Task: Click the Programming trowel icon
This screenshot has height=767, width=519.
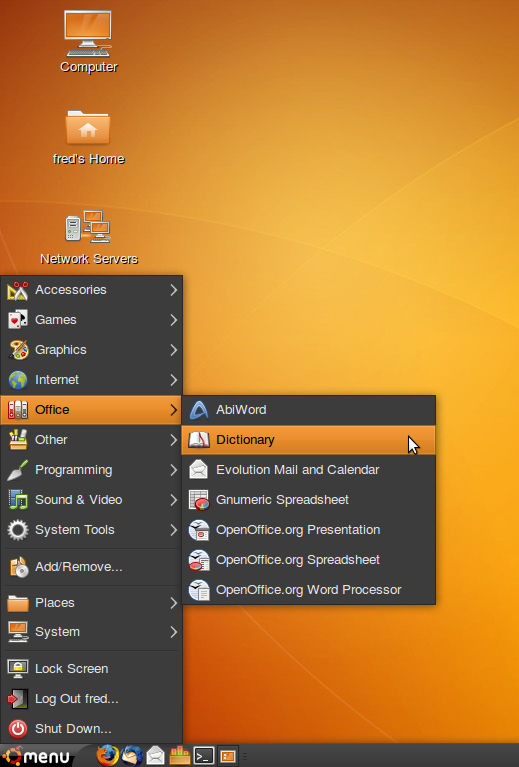Action: point(18,470)
